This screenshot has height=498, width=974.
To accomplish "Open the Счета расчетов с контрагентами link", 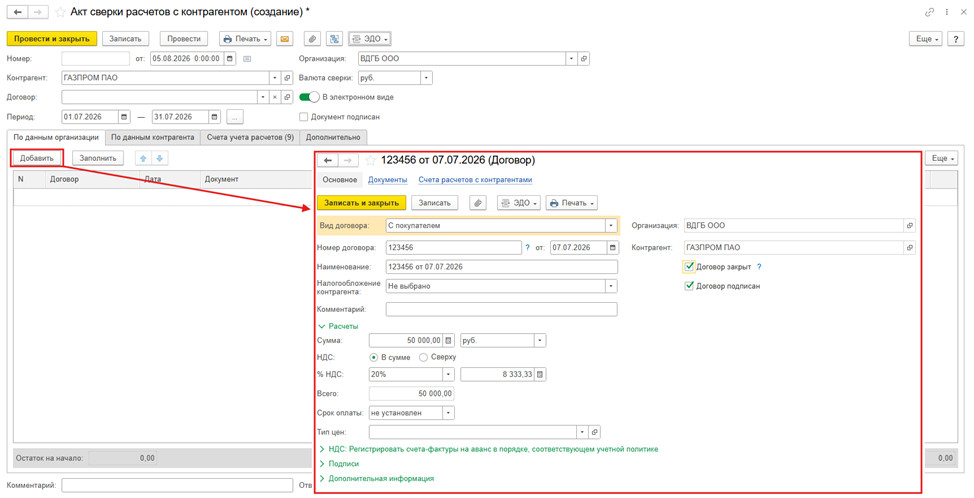I will (x=475, y=180).
